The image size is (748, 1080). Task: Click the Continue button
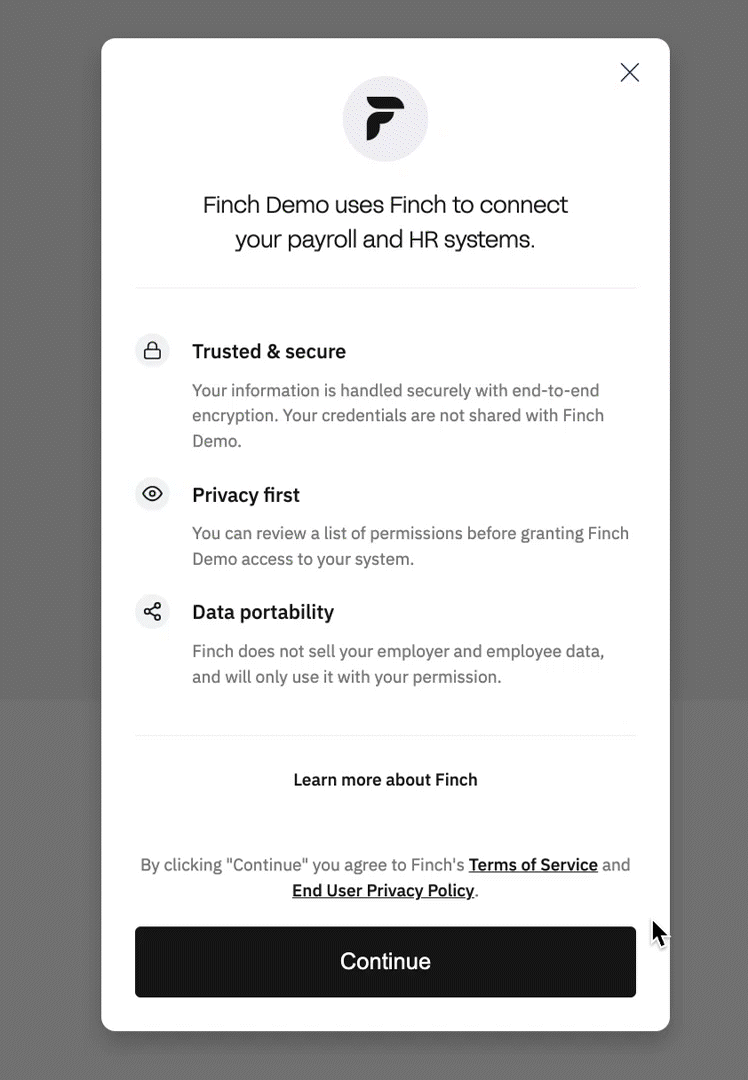(x=385, y=962)
